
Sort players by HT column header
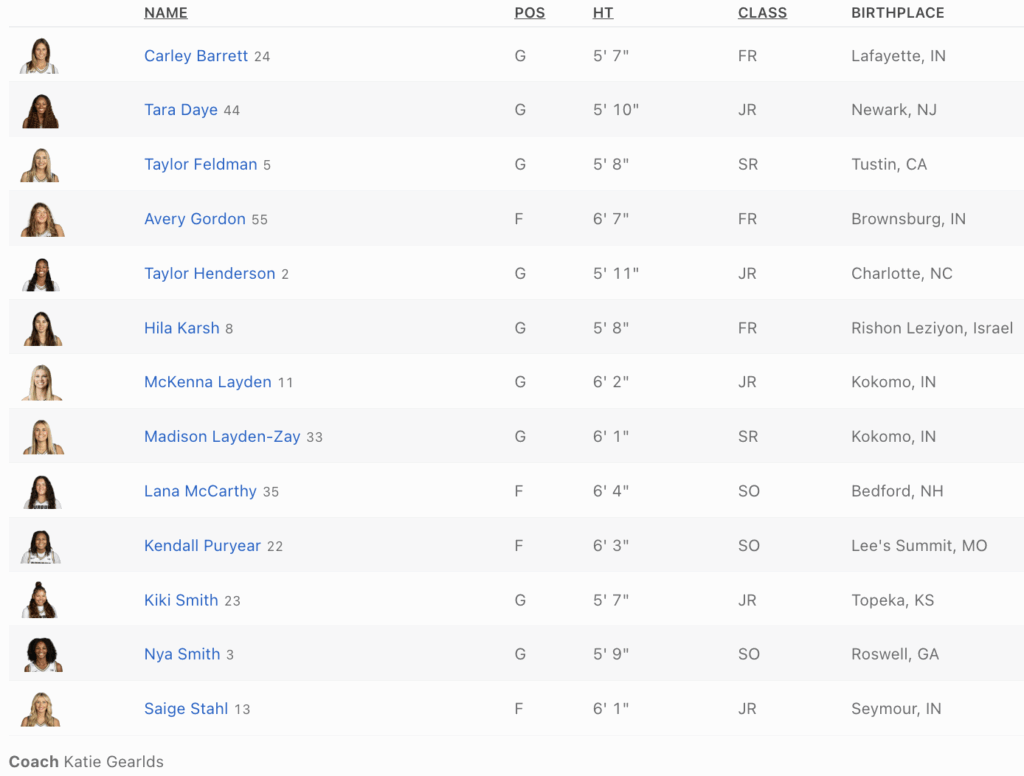coord(603,13)
